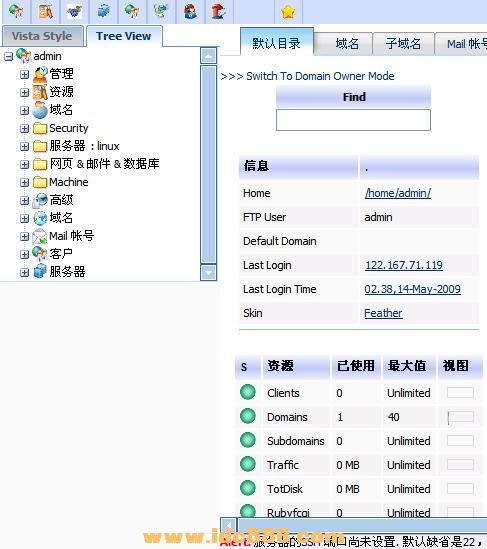Click the yellow star favorites icon in toolbar
487x549 pixels.
(288, 12)
